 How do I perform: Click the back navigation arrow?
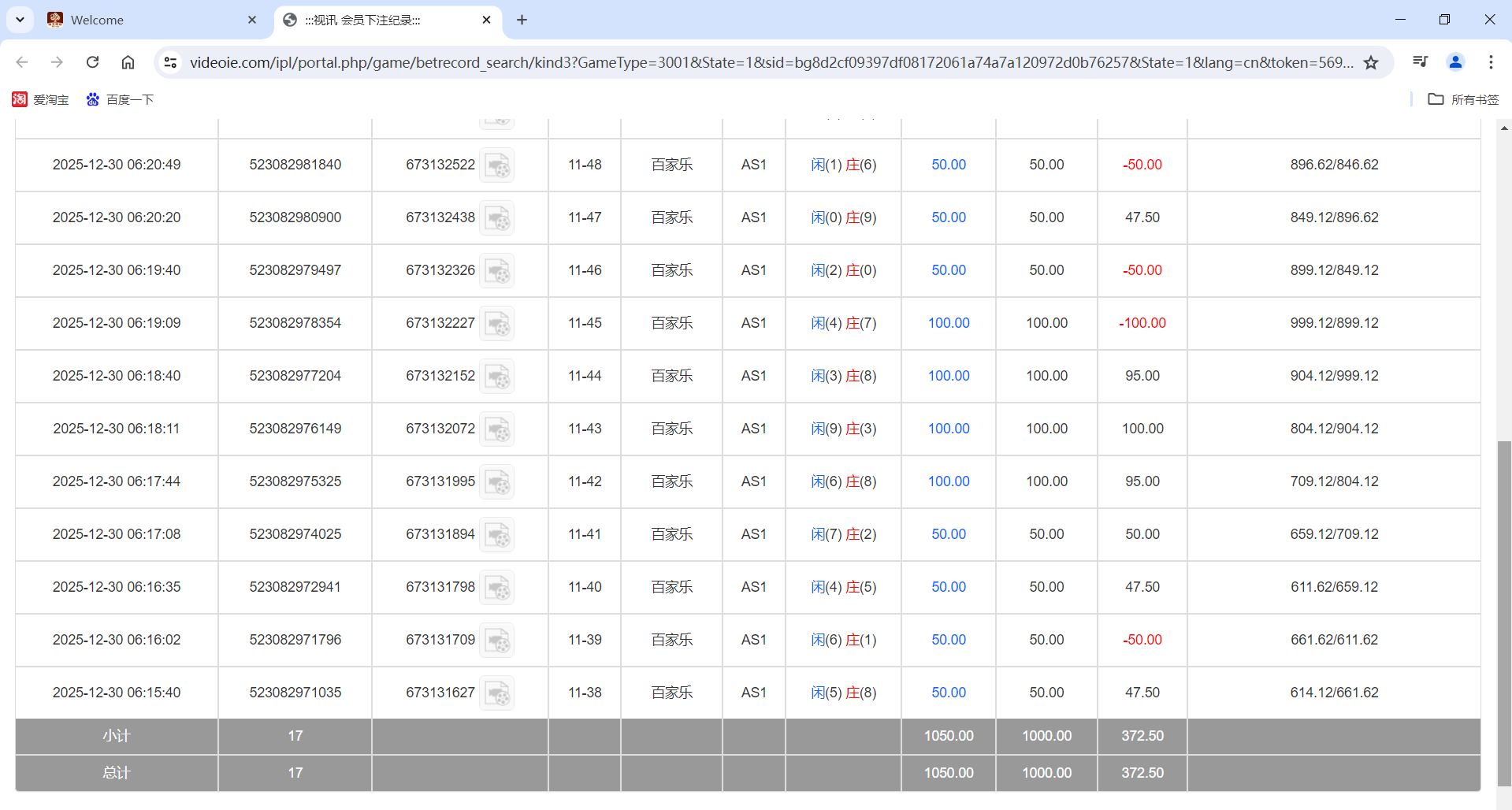click(x=21, y=62)
